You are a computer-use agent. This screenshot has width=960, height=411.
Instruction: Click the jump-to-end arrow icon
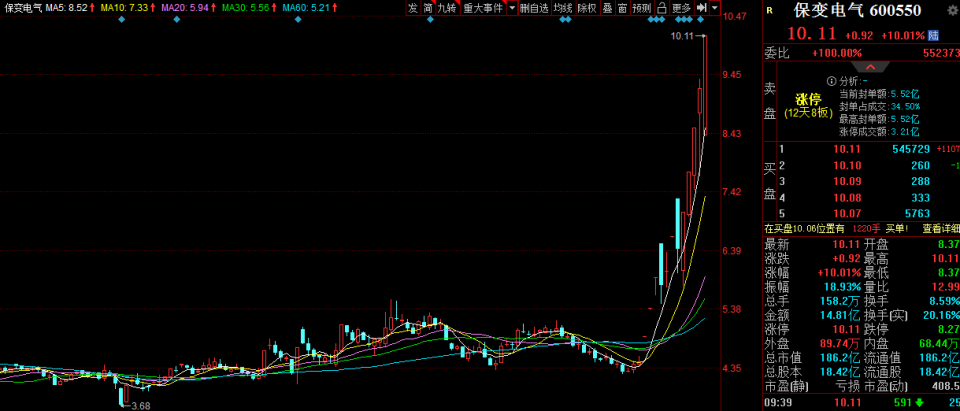pyautogui.click(x=702, y=8)
